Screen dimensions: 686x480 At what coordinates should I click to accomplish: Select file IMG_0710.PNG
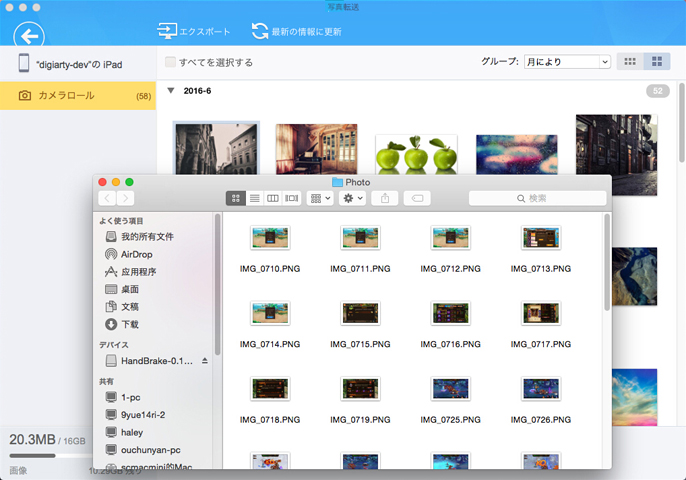click(270, 249)
